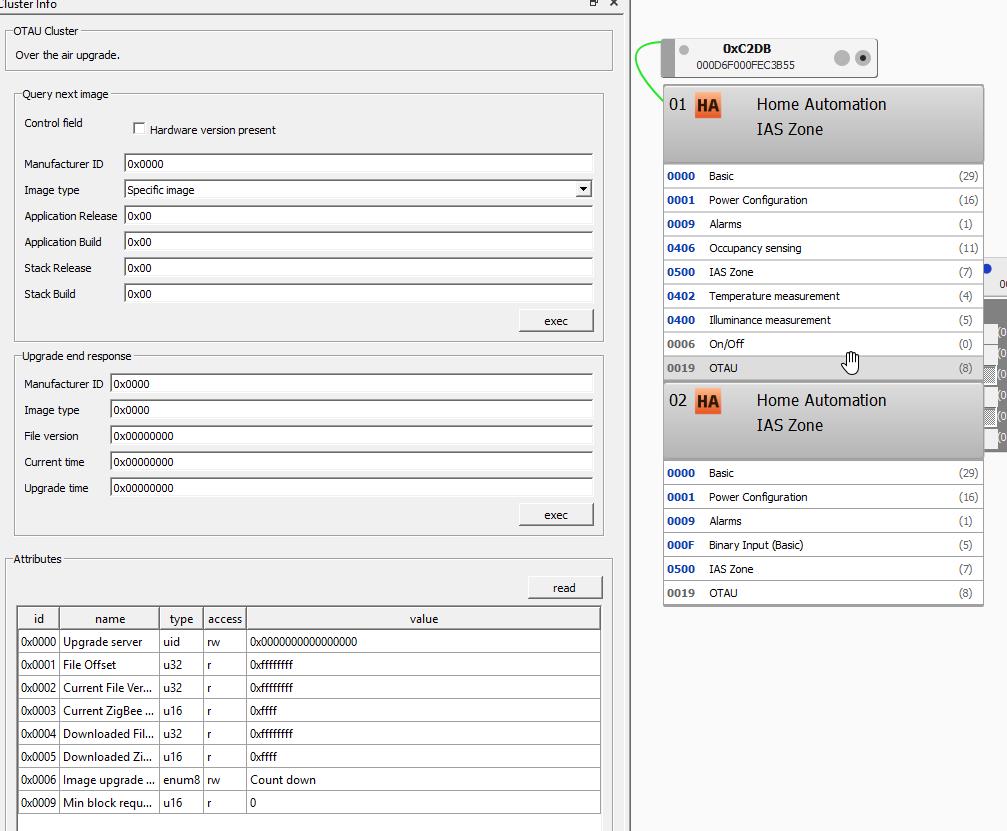Viewport: 1007px width, 831px height.
Task: Click the Upgrade time field
Action: [351, 488]
